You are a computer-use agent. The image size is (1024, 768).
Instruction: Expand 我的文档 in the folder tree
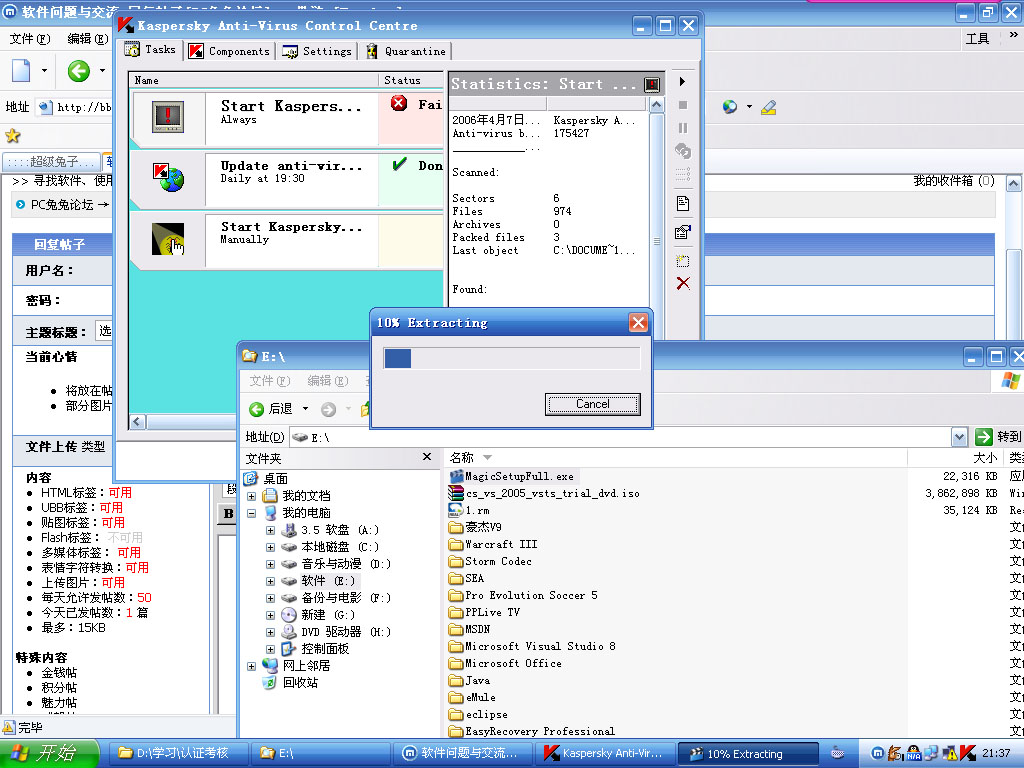pos(251,496)
